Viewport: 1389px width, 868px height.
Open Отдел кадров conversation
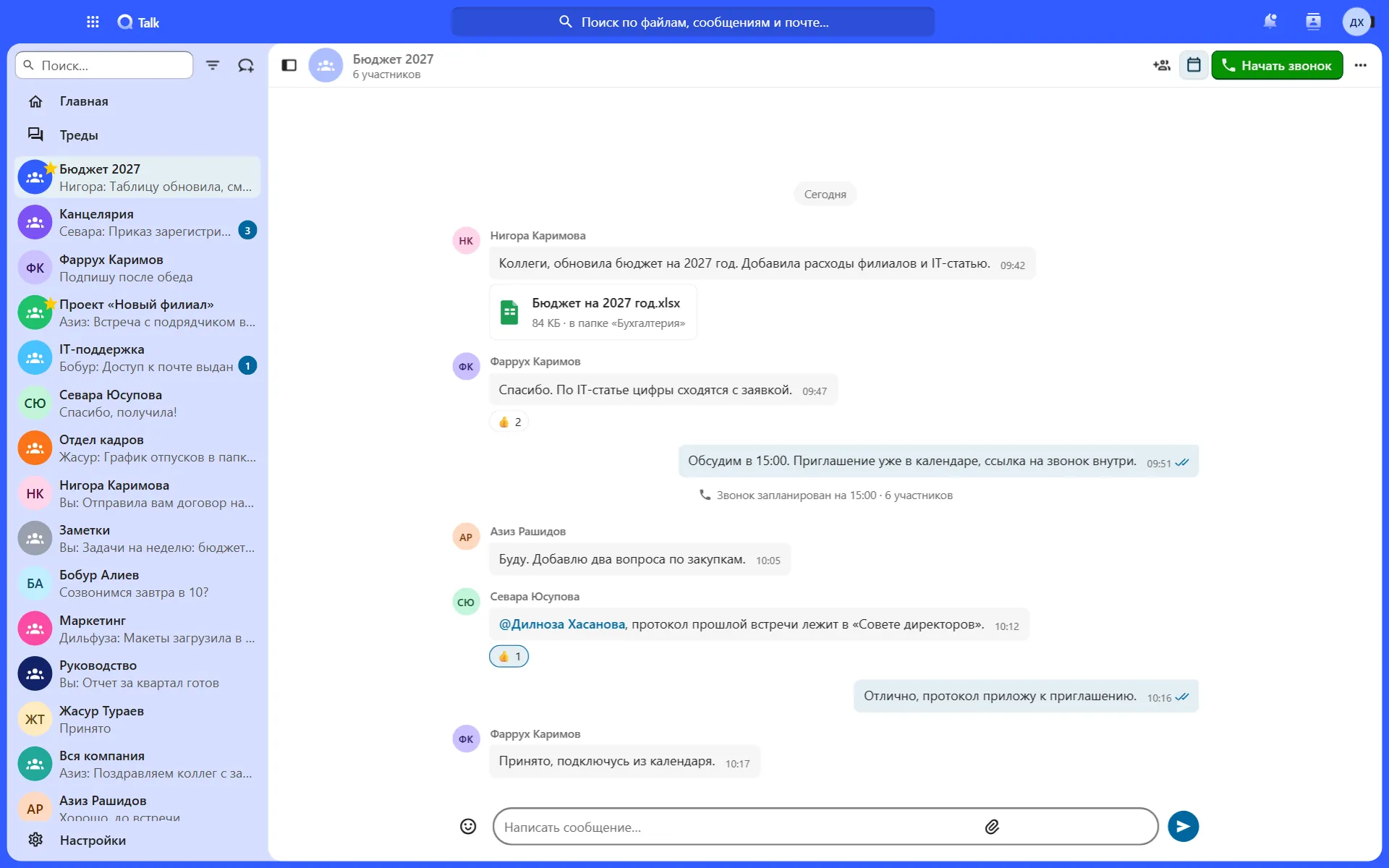[x=137, y=448]
